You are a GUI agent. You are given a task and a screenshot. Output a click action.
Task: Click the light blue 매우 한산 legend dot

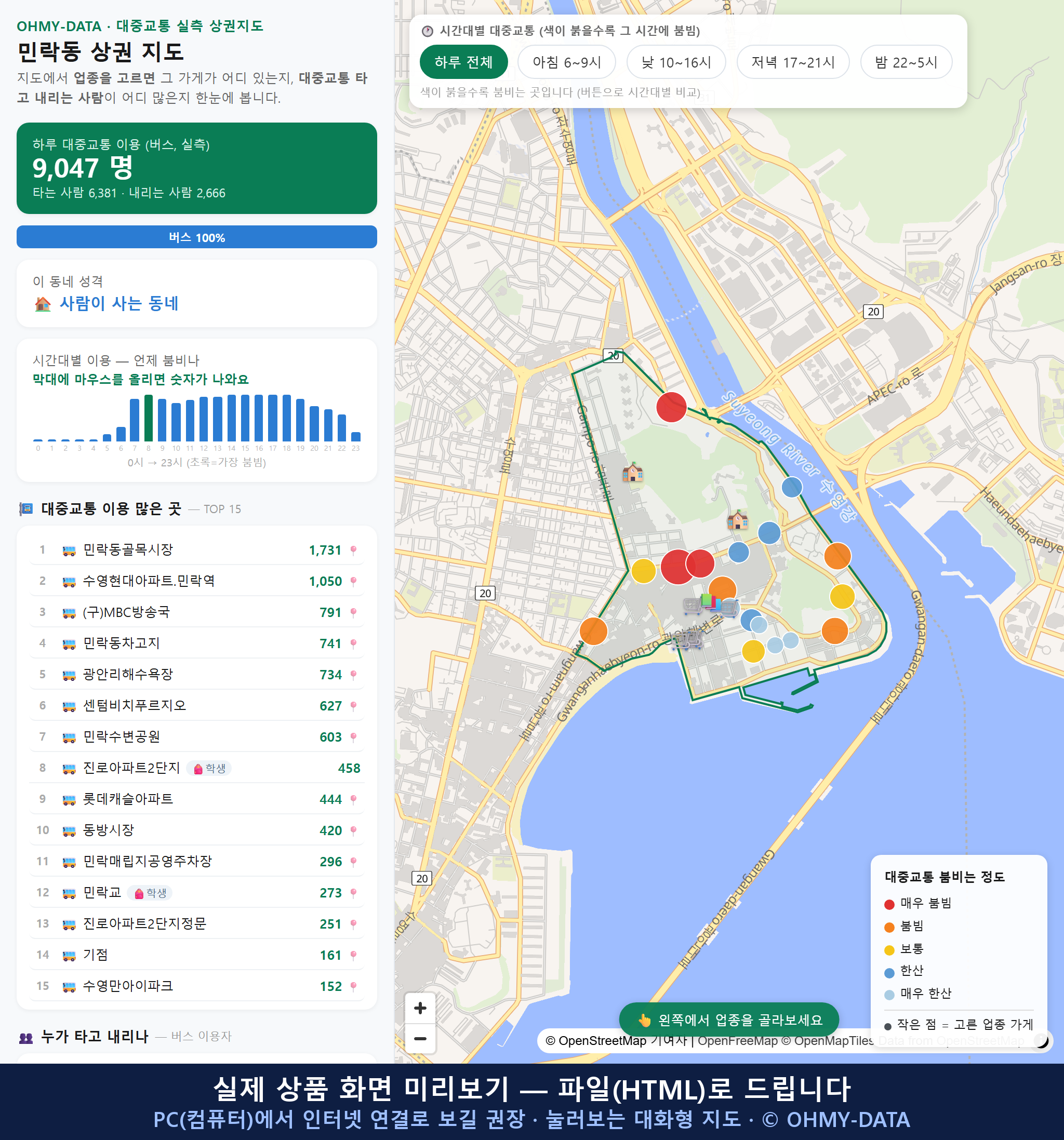[889, 995]
